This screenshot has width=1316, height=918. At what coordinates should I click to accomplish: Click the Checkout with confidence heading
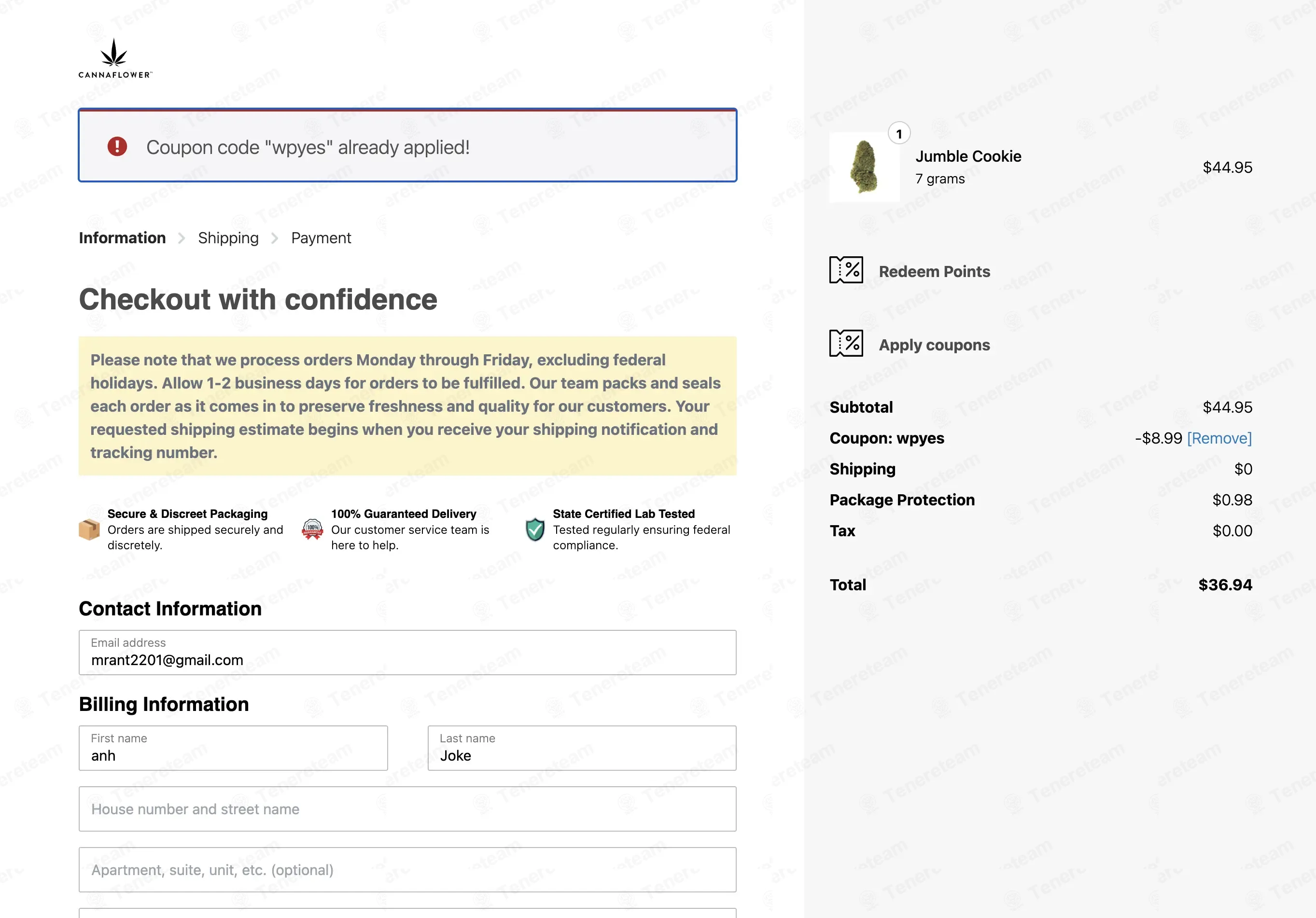(258, 300)
